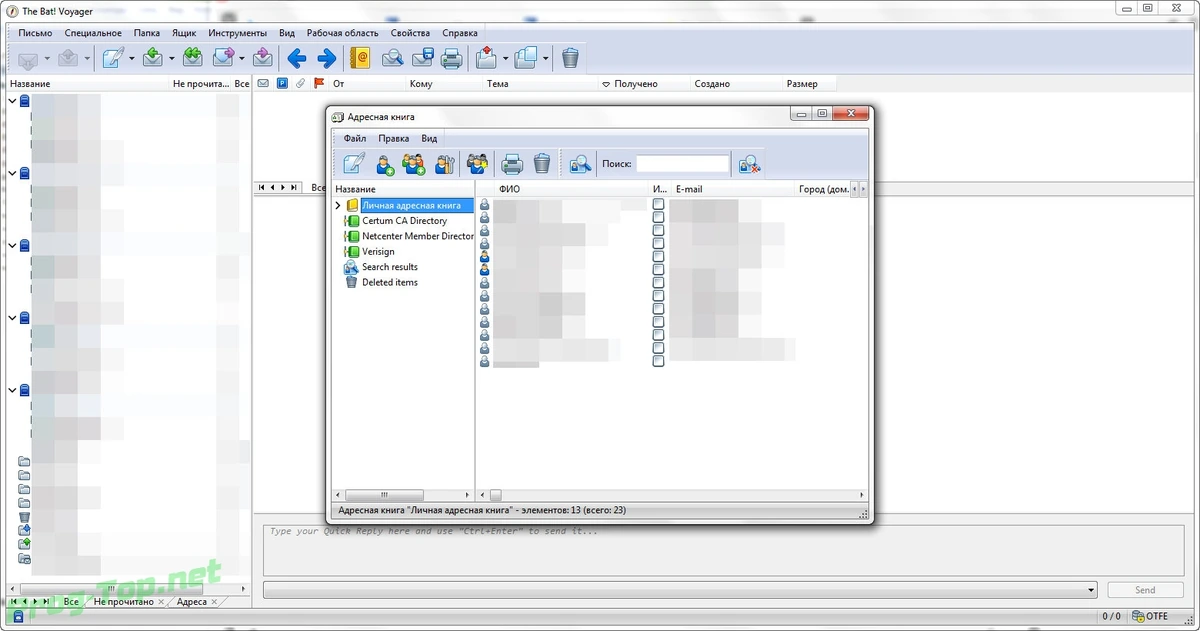1200x631 pixels.
Task: Select Certum CA Directory address book
Action: 404,221
